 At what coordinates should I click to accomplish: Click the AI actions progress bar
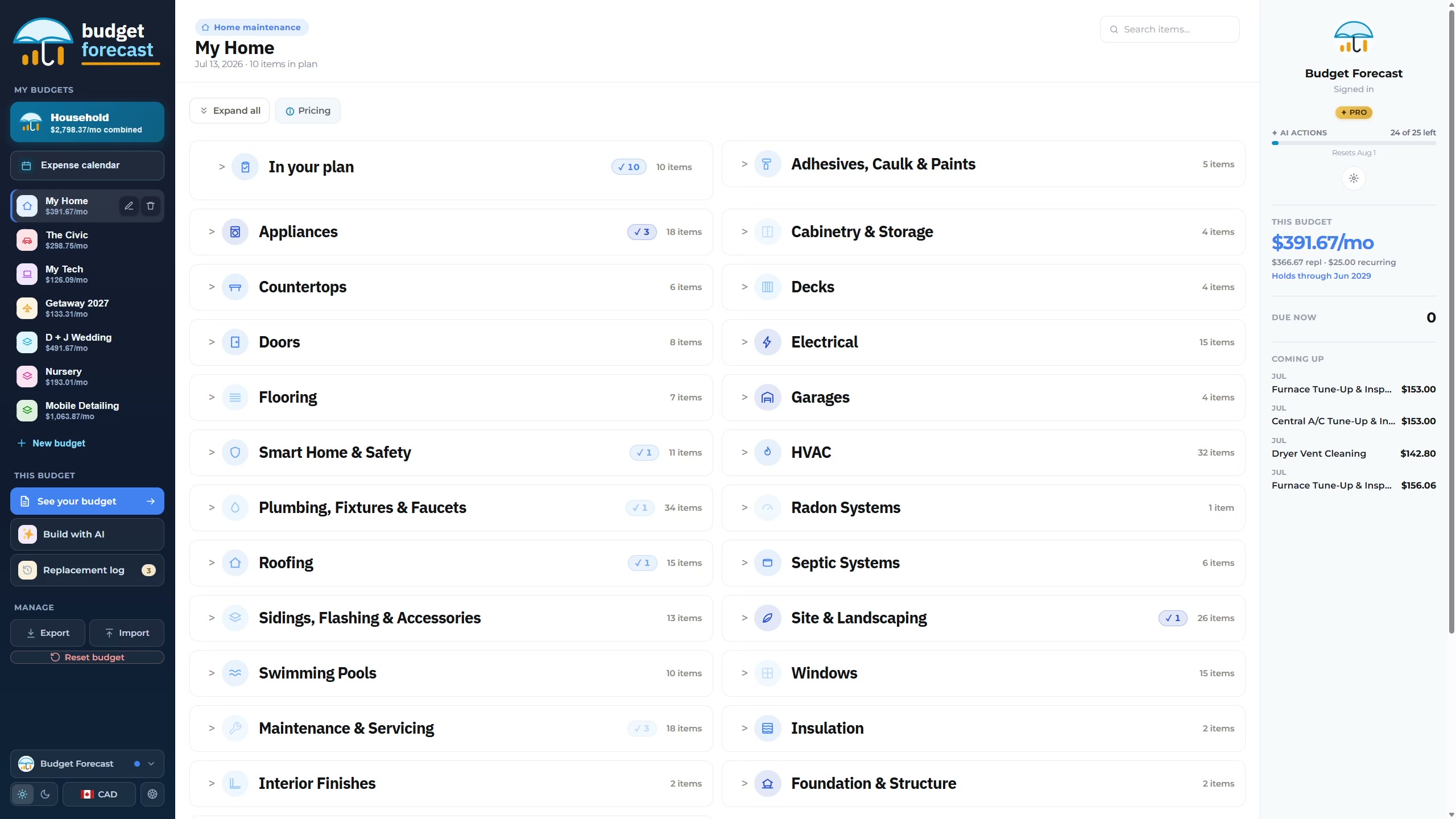point(1354,143)
